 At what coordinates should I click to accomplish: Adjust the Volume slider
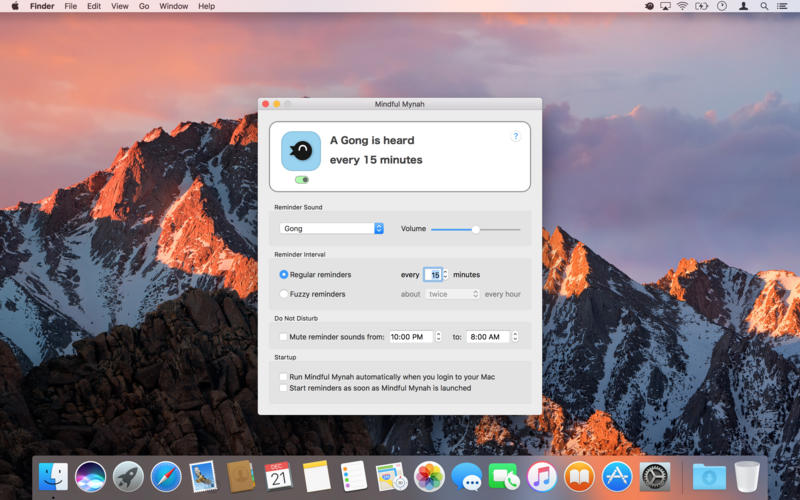click(476, 229)
